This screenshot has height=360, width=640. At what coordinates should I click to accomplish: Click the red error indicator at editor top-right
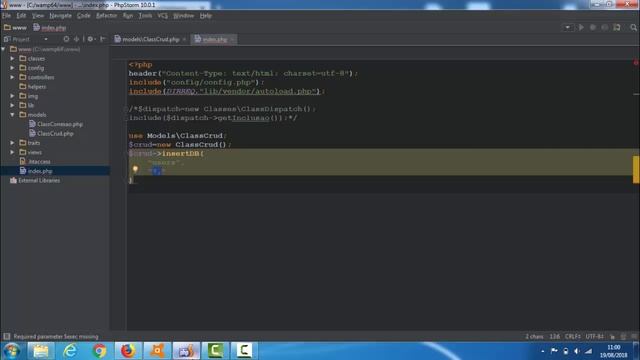pyautogui.click(x=636, y=63)
